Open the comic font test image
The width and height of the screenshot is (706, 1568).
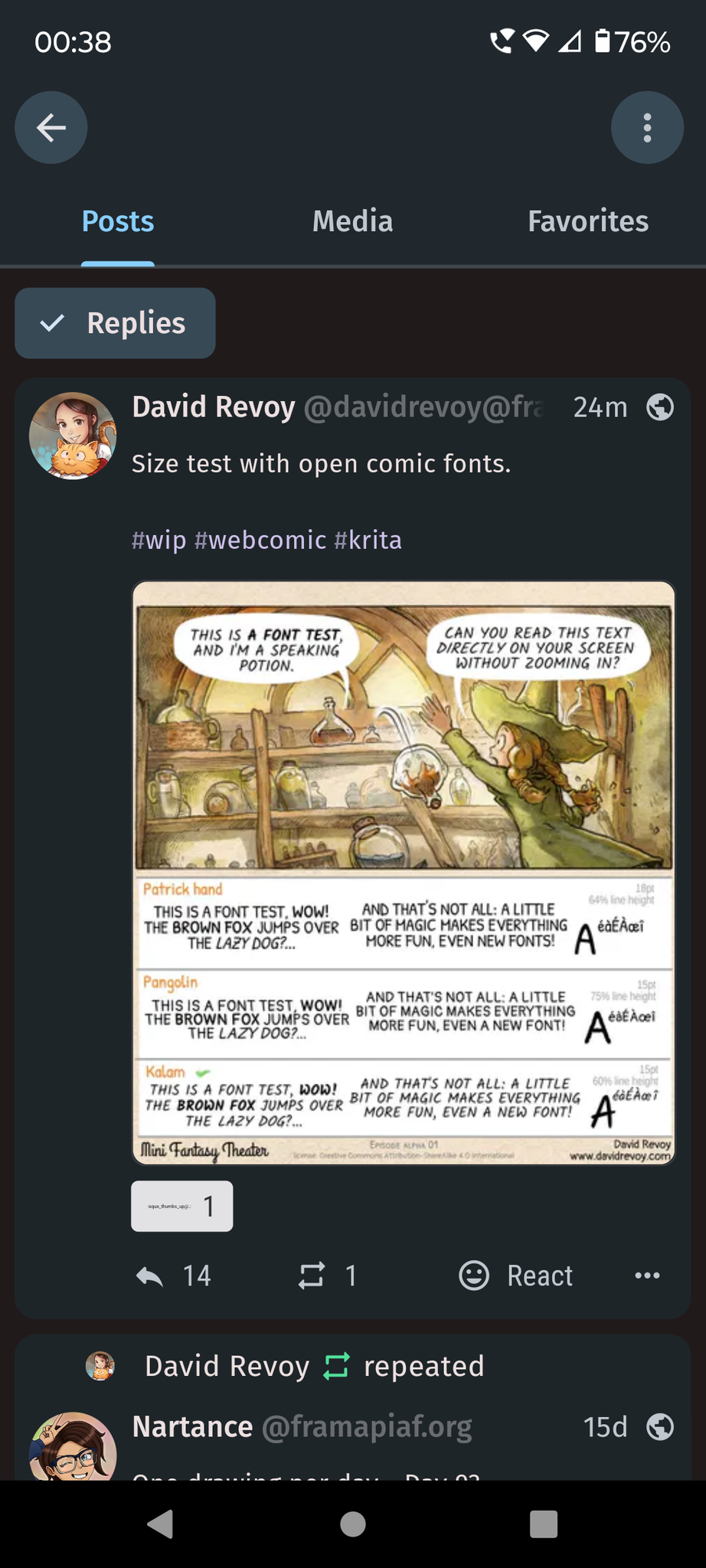[404, 873]
